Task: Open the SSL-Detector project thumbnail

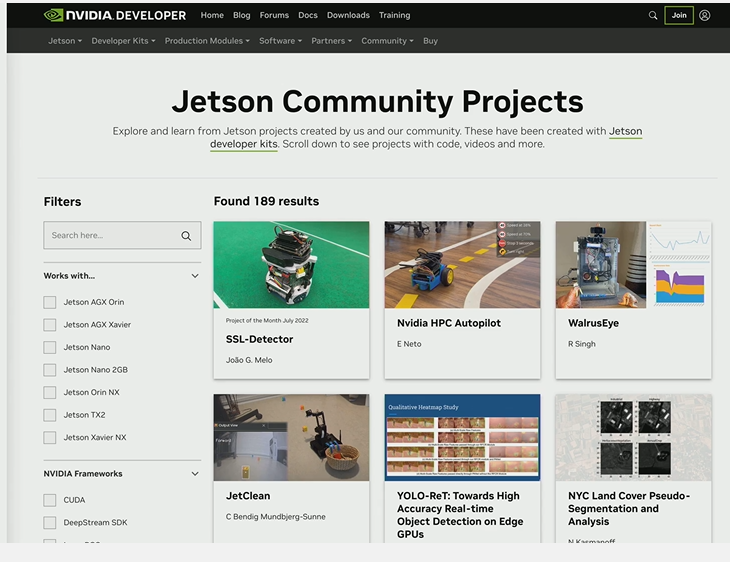Action: [x=291, y=264]
